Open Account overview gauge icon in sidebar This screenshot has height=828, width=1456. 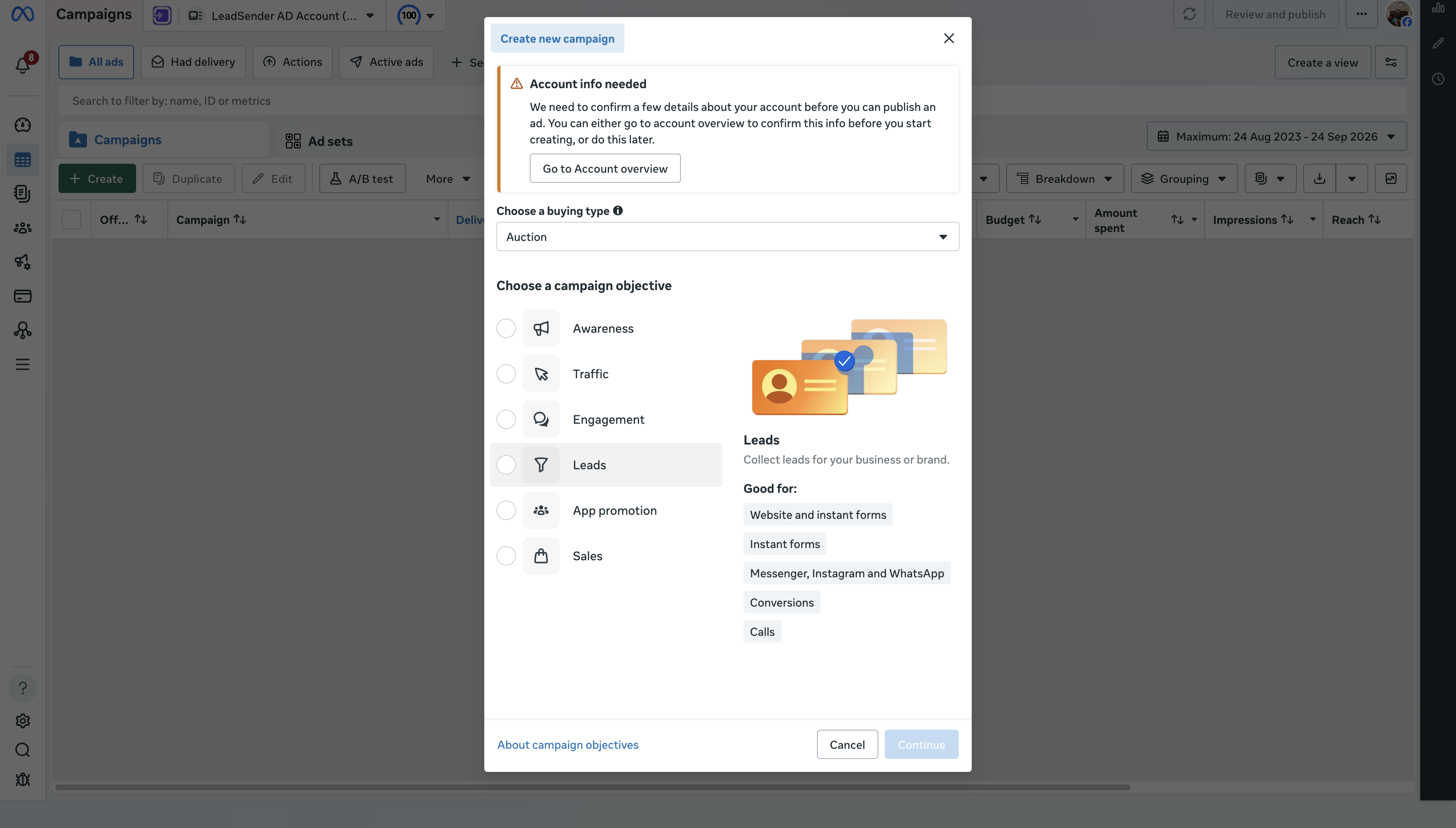[x=23, y=125]
